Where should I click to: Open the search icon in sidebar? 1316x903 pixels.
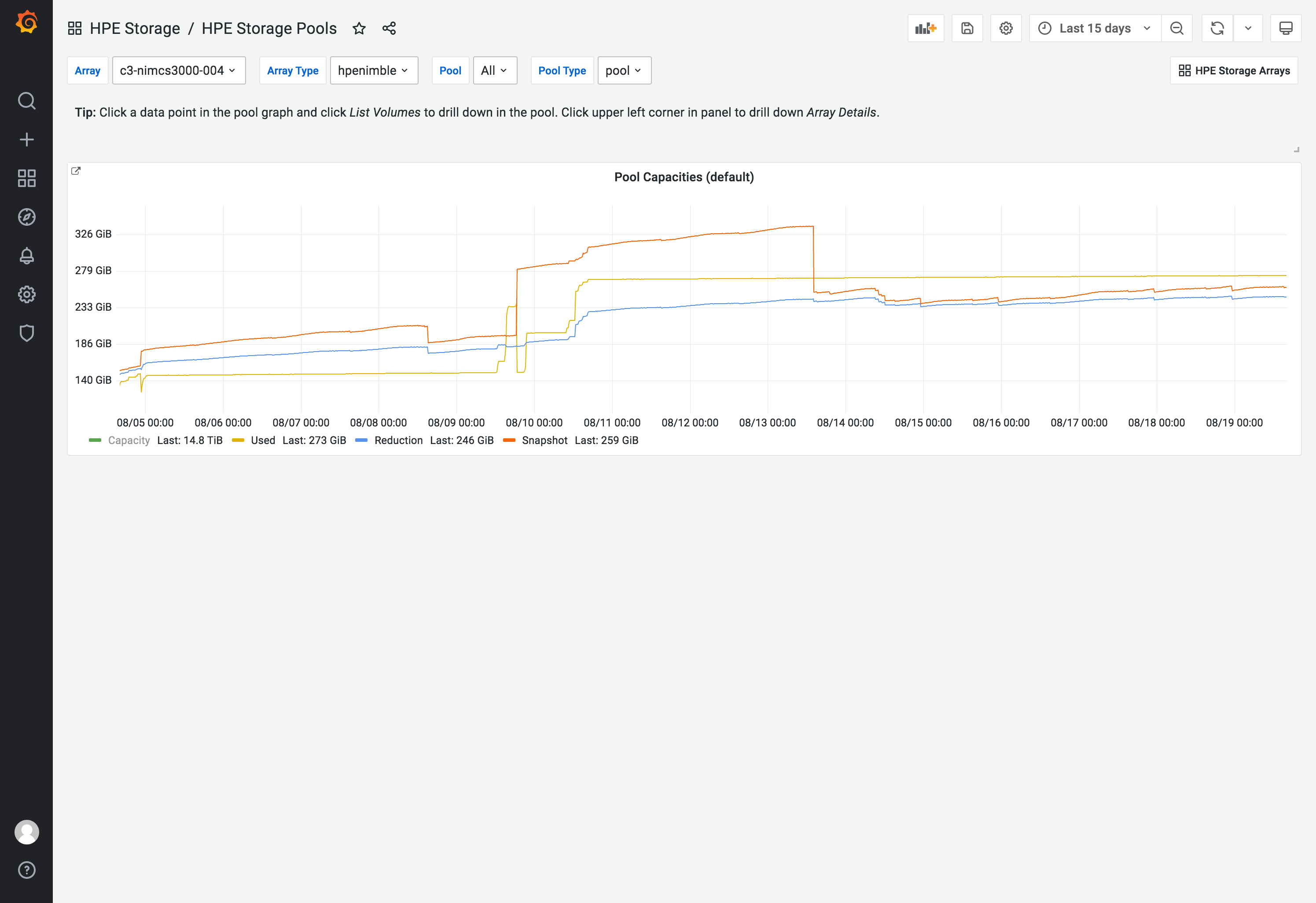click(26, 101)
